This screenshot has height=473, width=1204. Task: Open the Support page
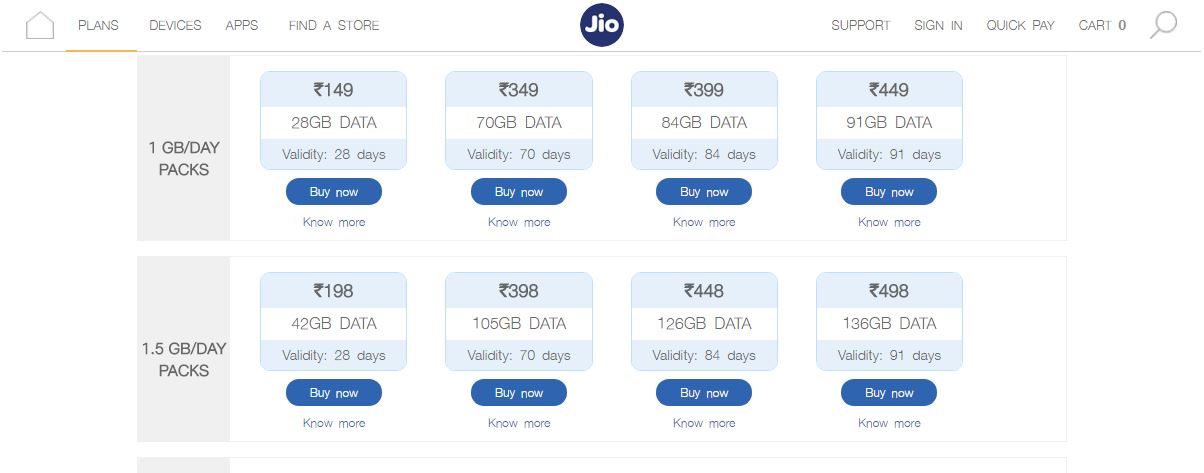point(860,25)
